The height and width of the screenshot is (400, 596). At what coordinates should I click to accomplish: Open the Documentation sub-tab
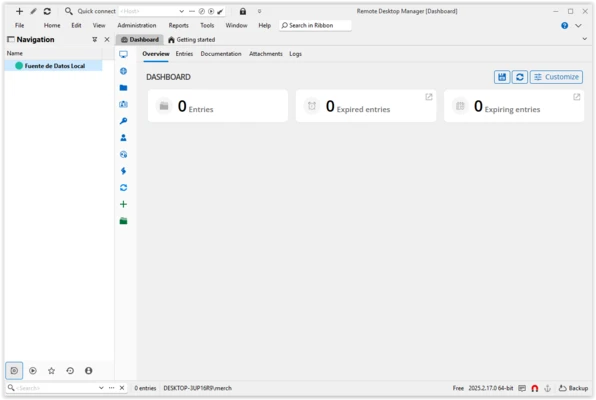(221, 54)
